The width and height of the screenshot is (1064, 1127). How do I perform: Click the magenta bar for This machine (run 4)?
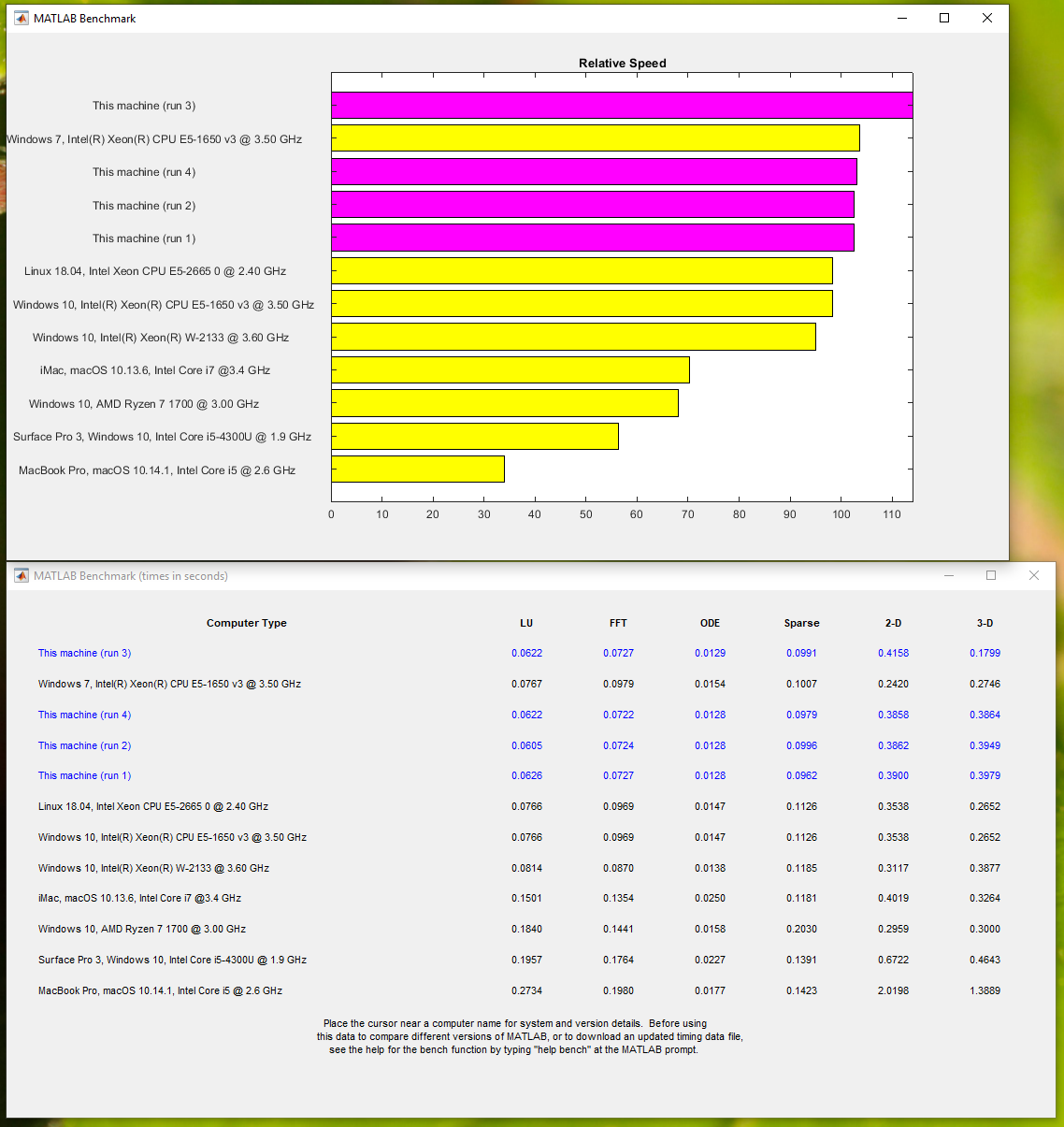click(x=594, y=172)
